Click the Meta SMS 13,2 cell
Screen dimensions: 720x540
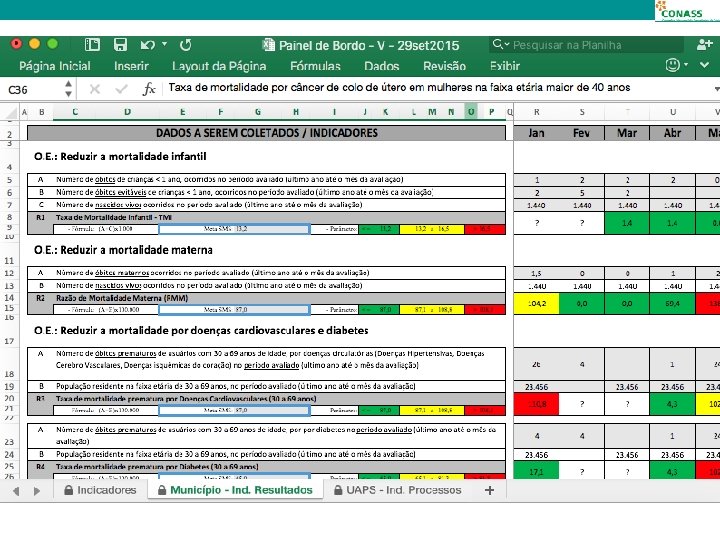tap(234, 229)
